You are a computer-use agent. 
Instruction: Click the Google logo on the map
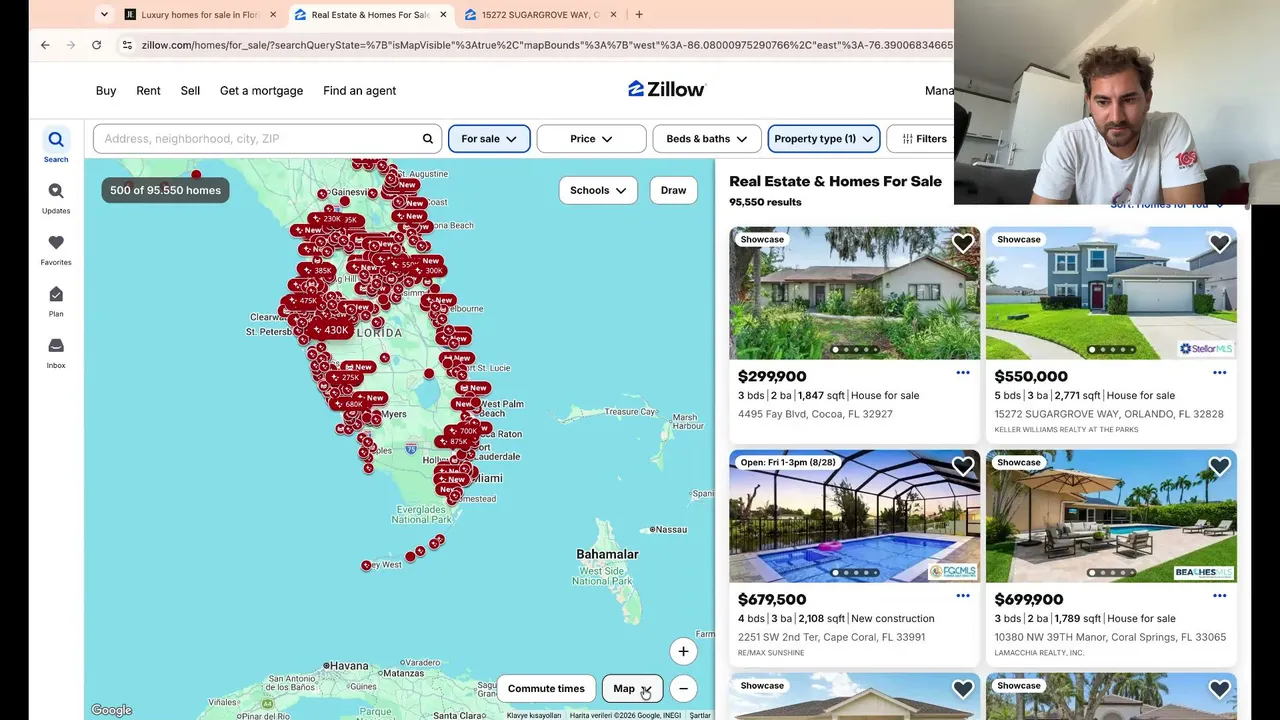pyautogui.click(x=111, y=710)
